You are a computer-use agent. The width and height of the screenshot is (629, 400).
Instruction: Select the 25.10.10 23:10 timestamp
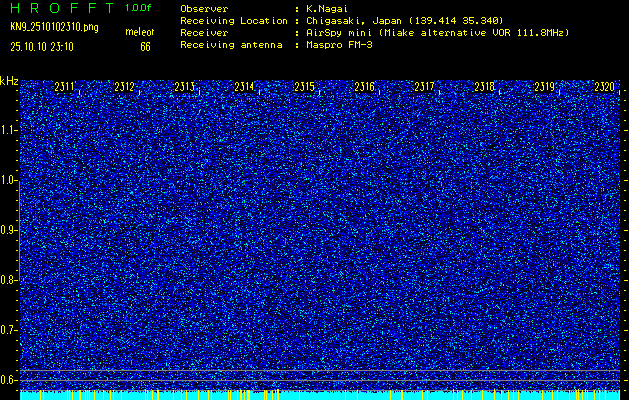pyautogui.click(x=48, y=46)
